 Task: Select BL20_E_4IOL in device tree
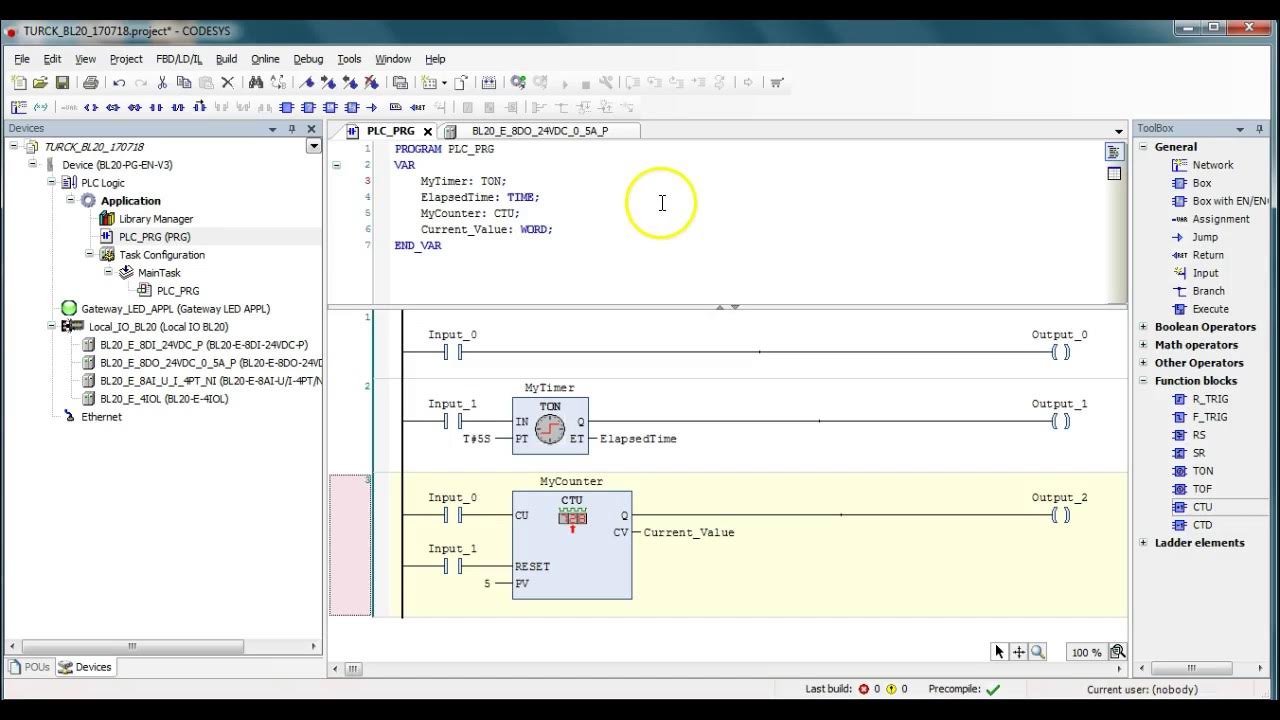pyautogui.click(x=164, y=399)
